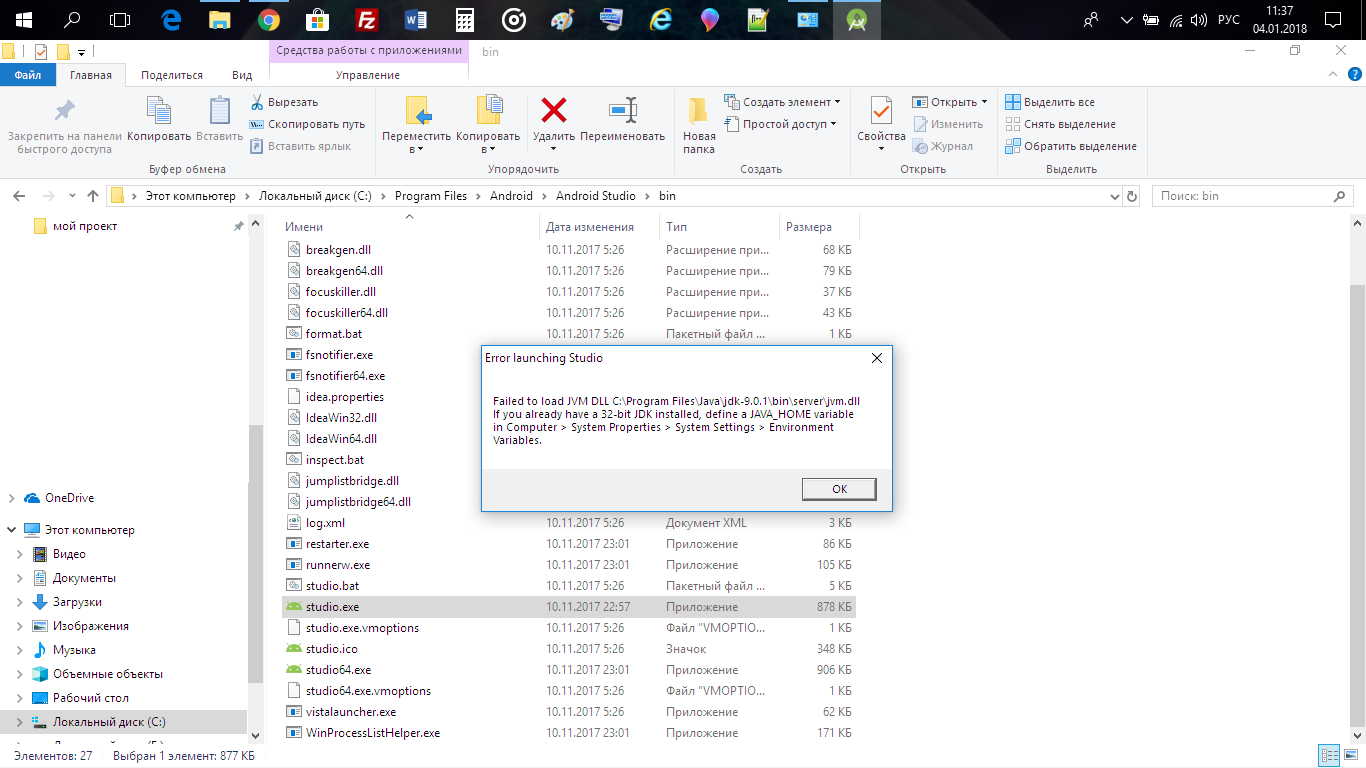
Task: Select the studio64.exe file
Action: pyautogui.click(x=338, y=670)
